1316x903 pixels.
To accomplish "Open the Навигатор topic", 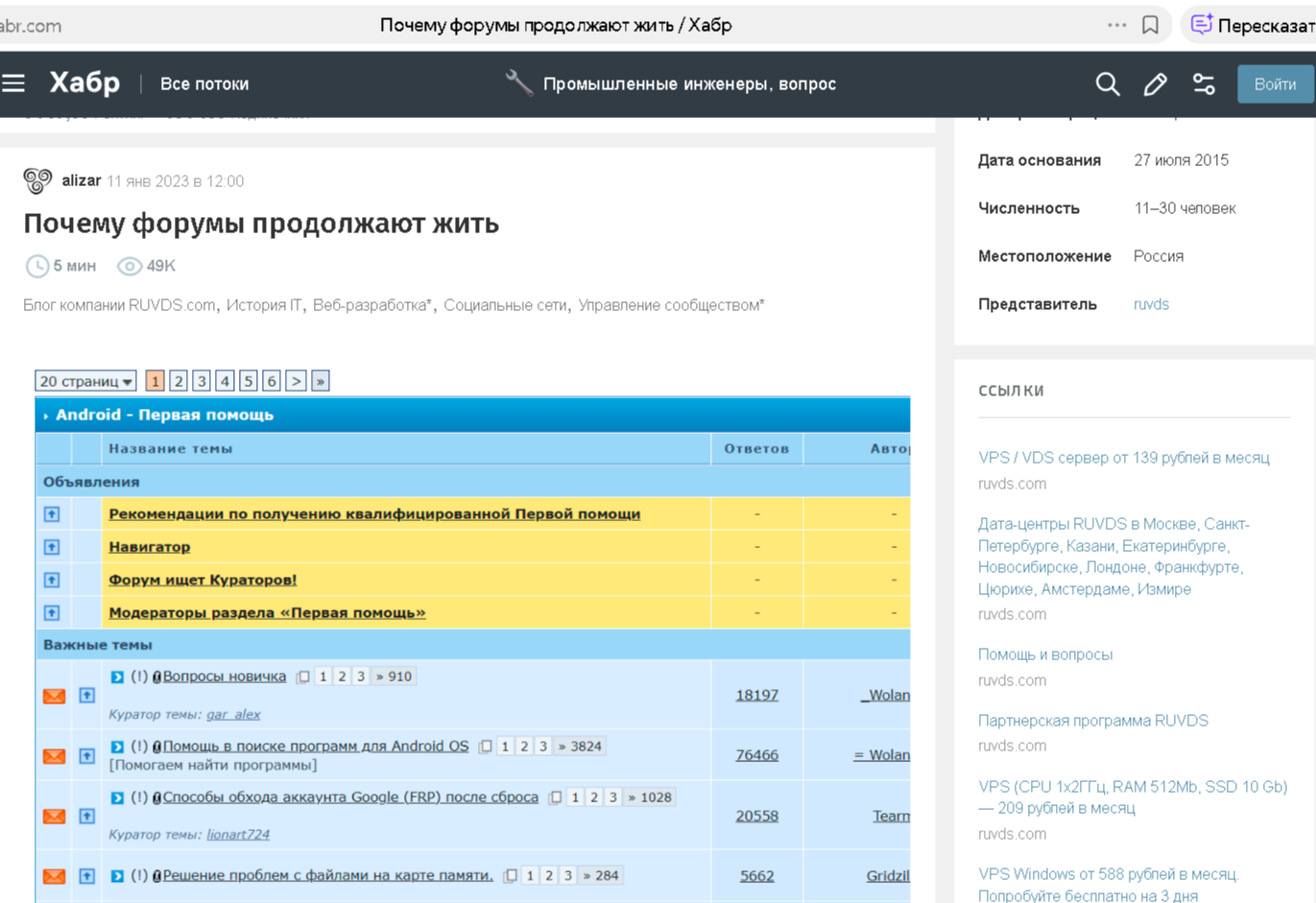I will click(150, 547).
